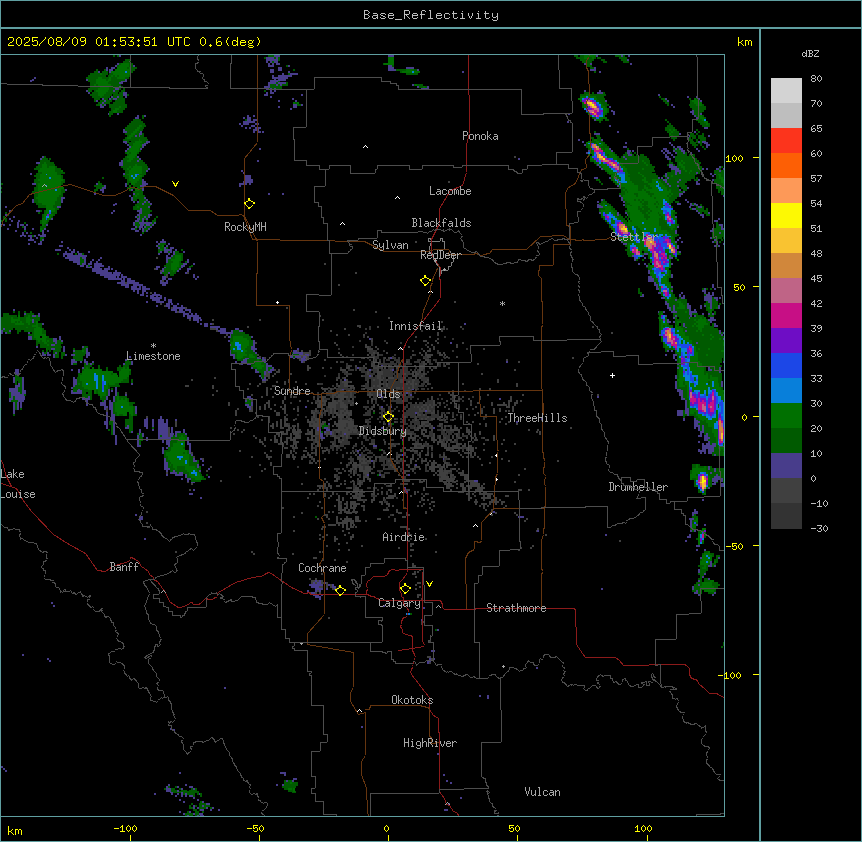Click the asterisk marker east of Innisfail
The height and width of the screenshot is (842, 862).
[502, 303]
